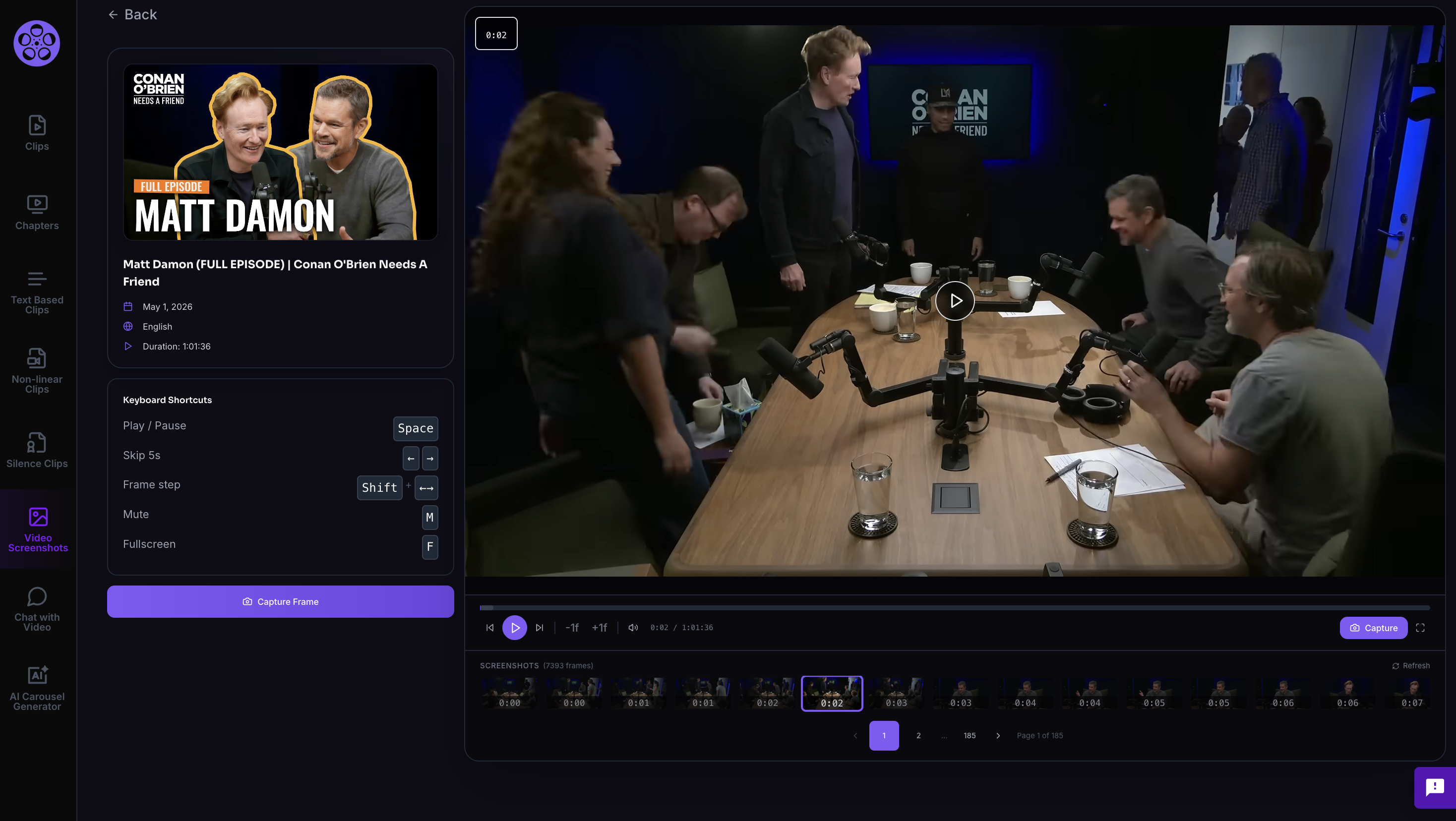Click the video progress bar
Viewport: 1456px width, 821px height.
click(955, 607)
